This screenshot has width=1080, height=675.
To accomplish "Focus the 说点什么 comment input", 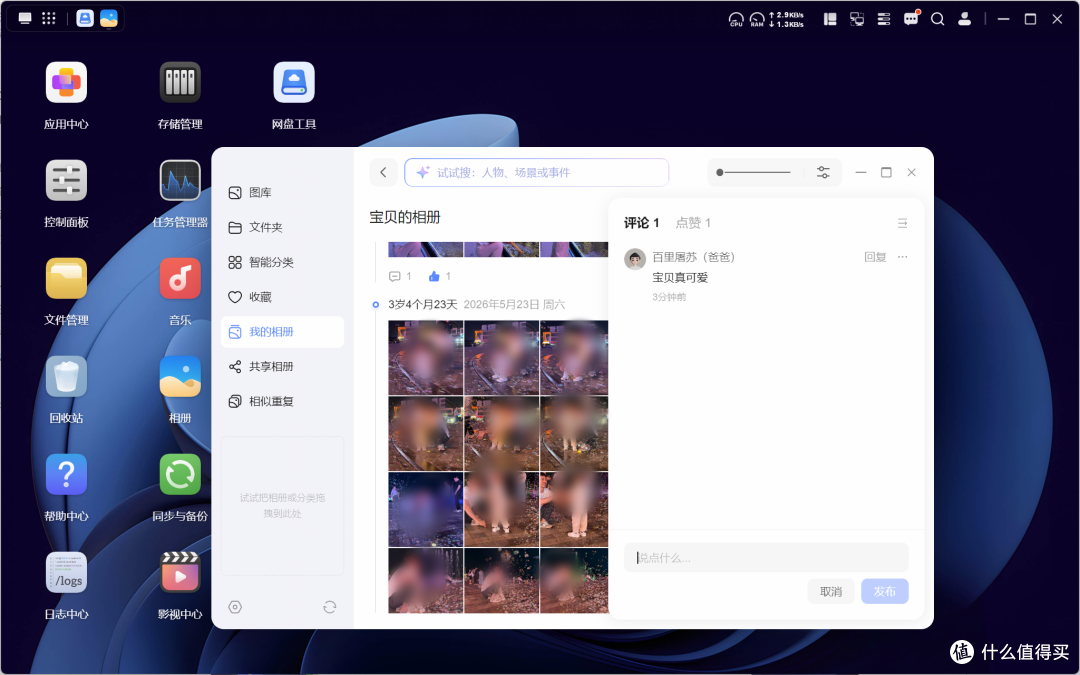I will click(766, 558).
